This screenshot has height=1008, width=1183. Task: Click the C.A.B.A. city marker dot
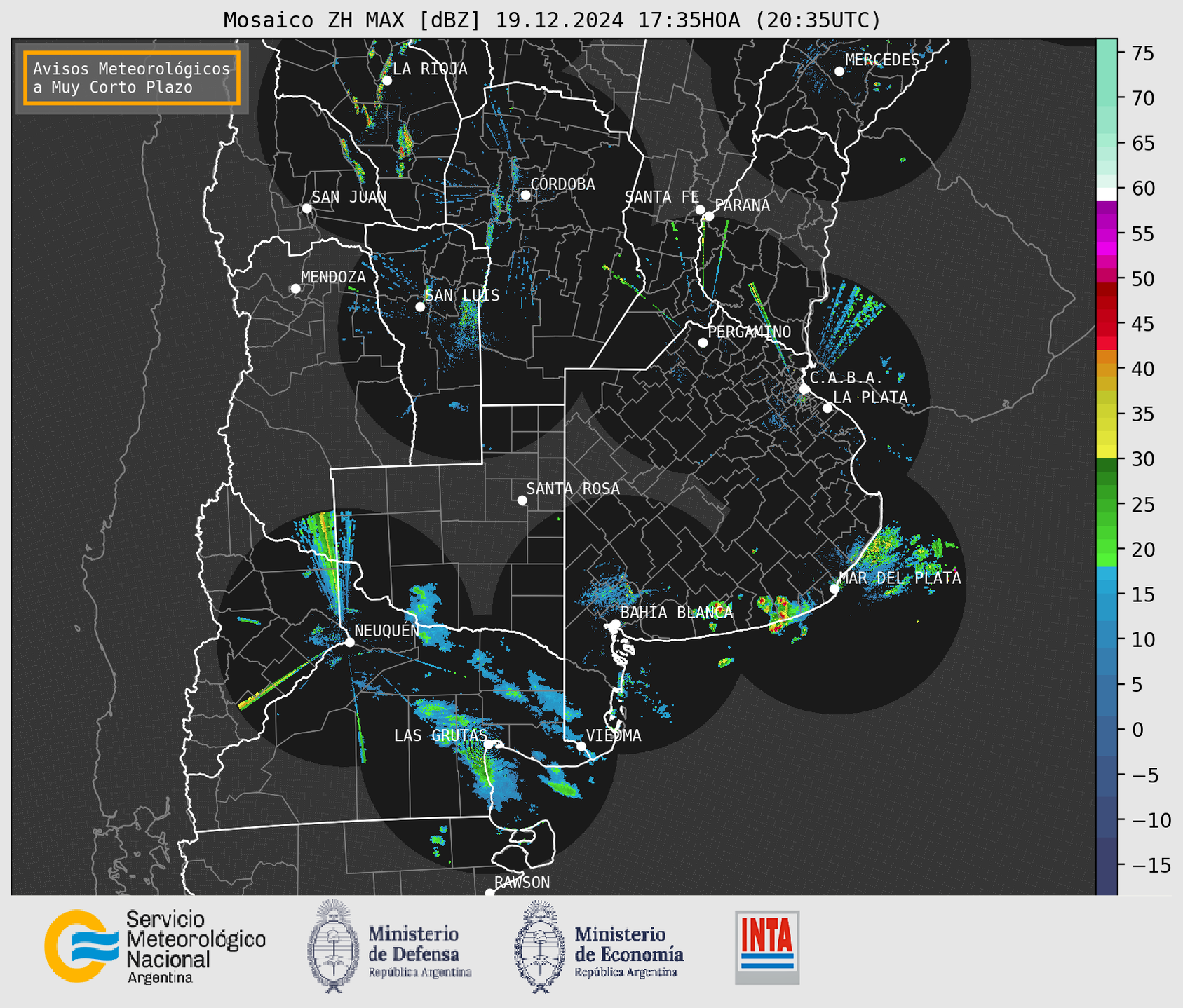pos(804,389)
